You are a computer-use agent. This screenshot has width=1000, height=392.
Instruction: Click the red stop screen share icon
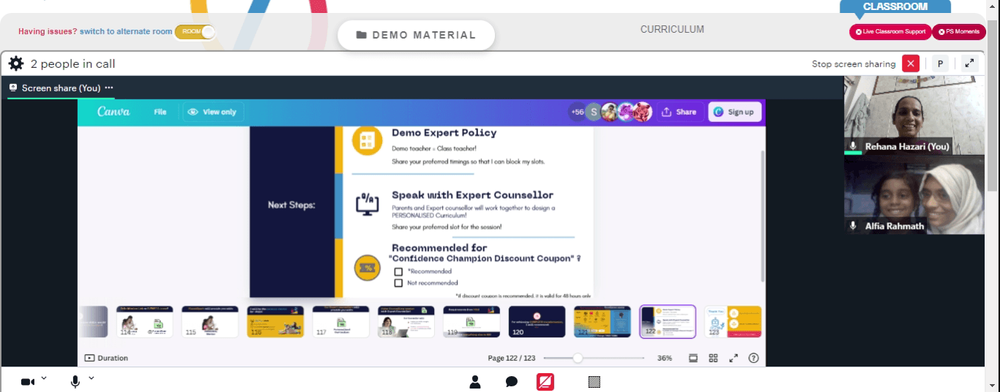[x=545, y=382]
